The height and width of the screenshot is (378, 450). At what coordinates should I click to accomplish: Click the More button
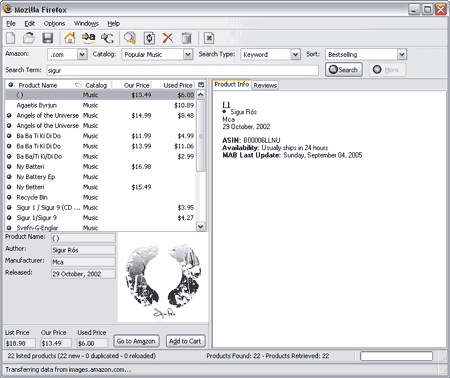(387, 70)
